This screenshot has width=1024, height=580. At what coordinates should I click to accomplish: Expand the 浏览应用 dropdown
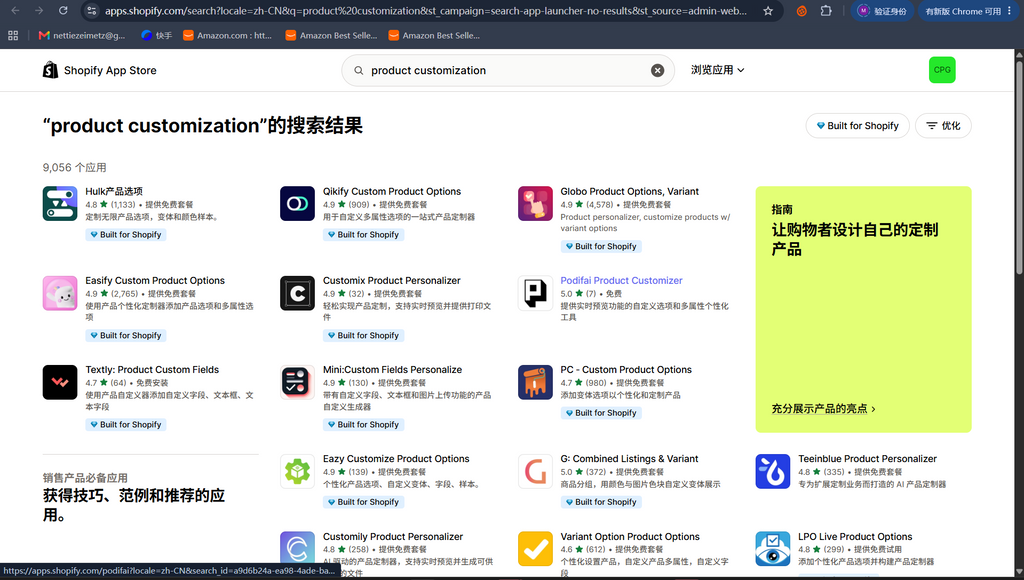(718, 70)
